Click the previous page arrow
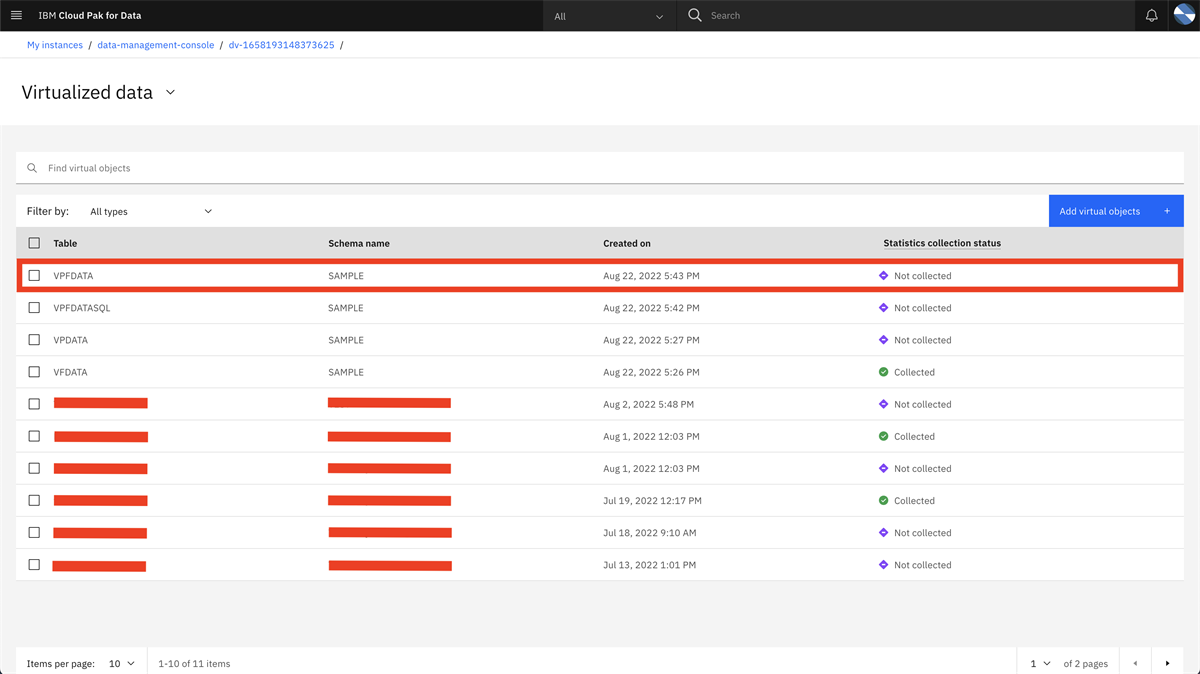 (x=1134, y=662)
